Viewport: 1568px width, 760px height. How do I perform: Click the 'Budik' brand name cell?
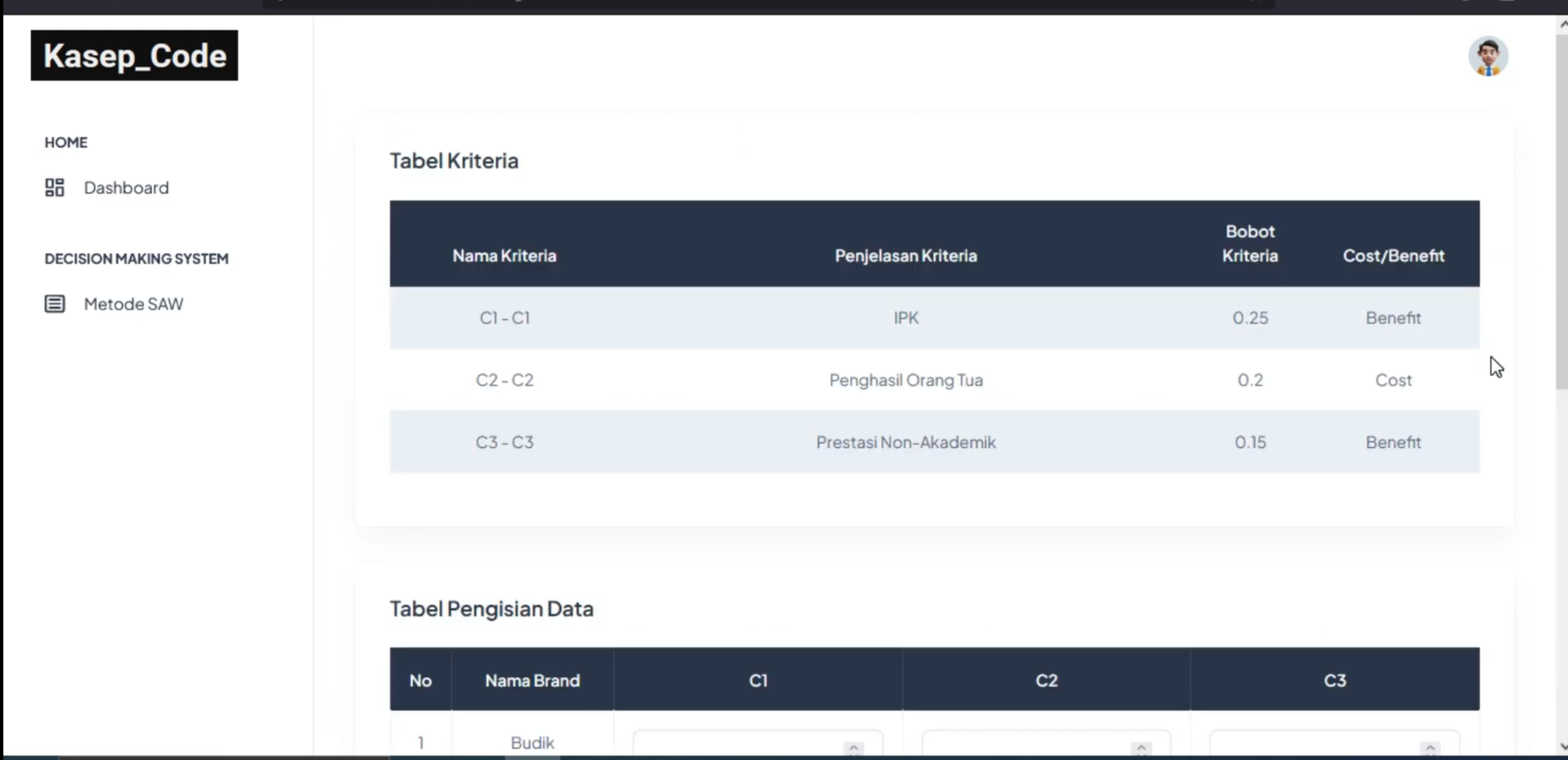532,743
